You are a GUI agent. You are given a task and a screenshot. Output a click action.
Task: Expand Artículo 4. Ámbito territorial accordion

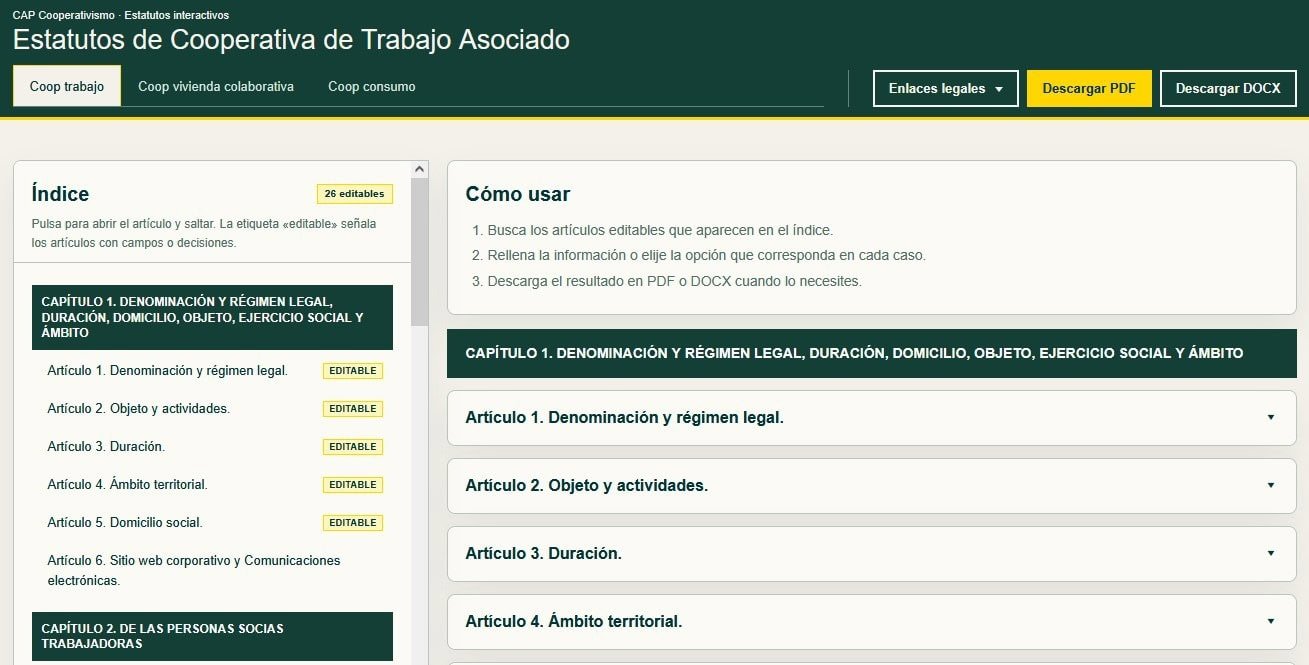click(871, 621)
